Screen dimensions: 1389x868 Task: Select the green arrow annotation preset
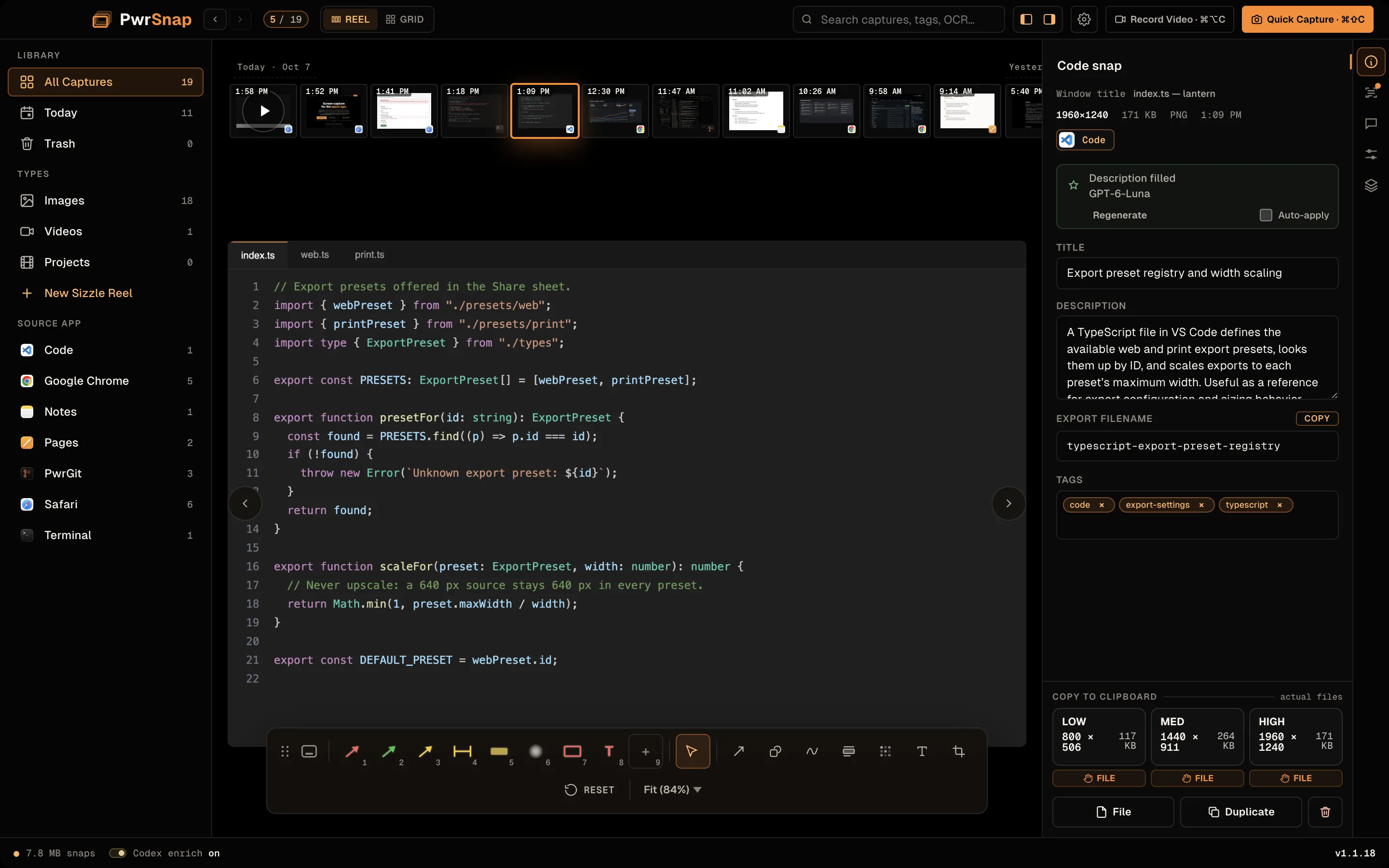(x=389, y=751)
